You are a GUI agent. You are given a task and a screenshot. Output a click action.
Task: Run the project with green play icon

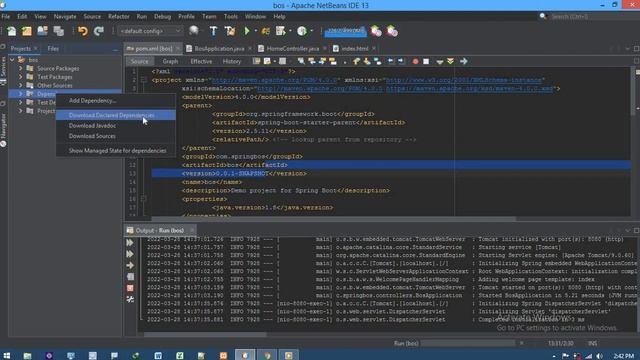pyautogui.click(x=247, y=31)
